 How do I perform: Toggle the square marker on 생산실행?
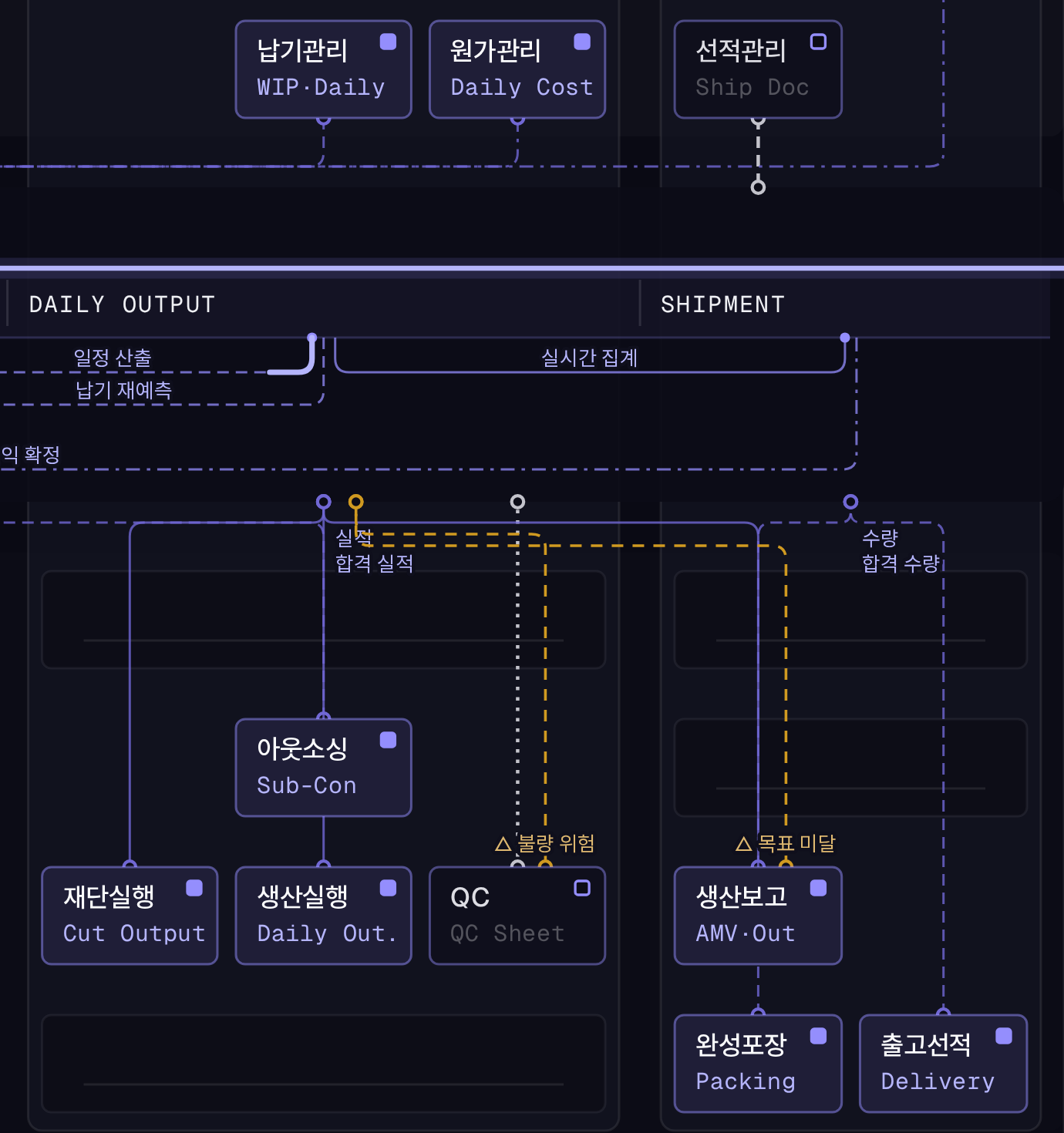(x=389, y=888)
